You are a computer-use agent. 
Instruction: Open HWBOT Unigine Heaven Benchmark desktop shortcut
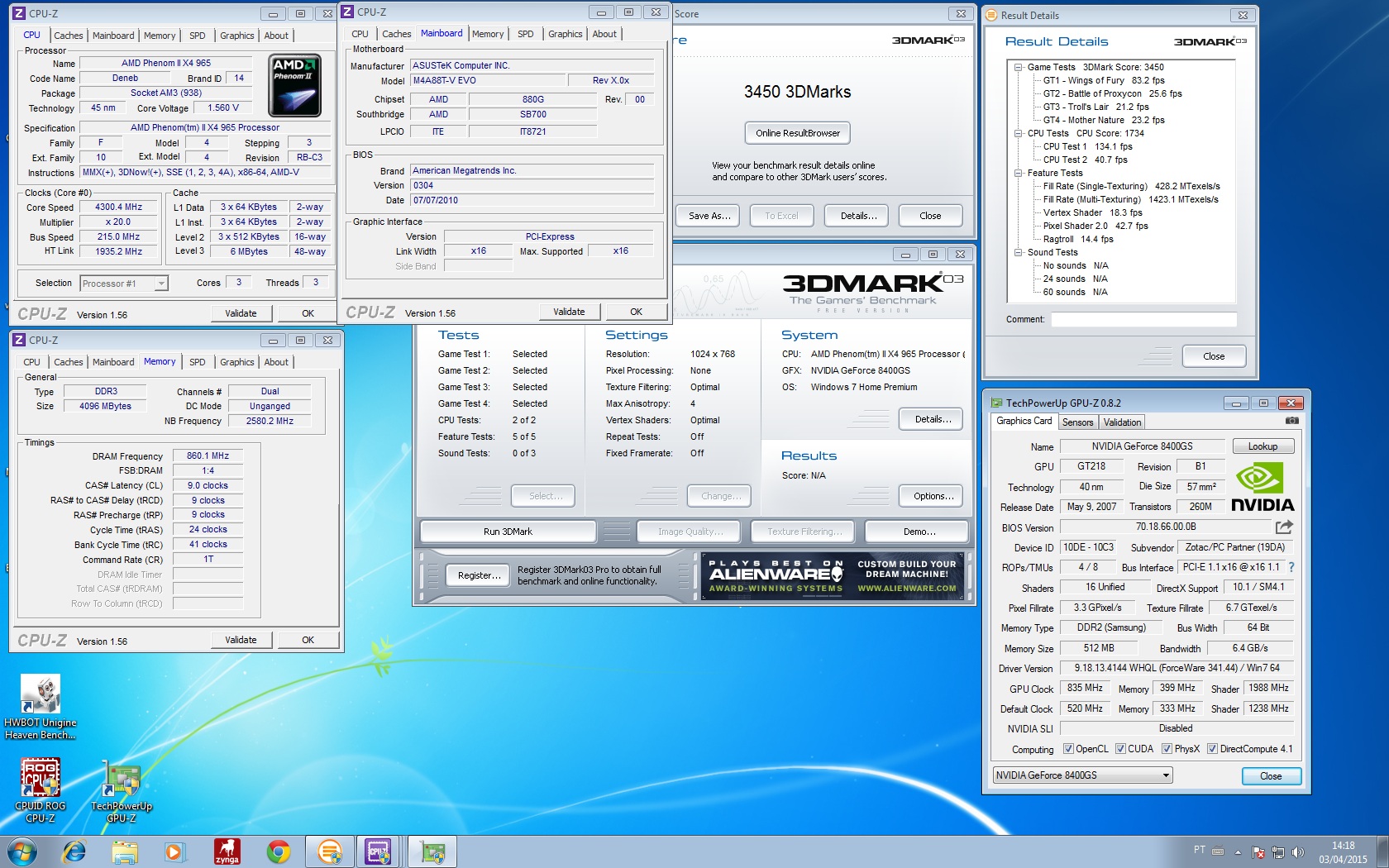[41, 708]
